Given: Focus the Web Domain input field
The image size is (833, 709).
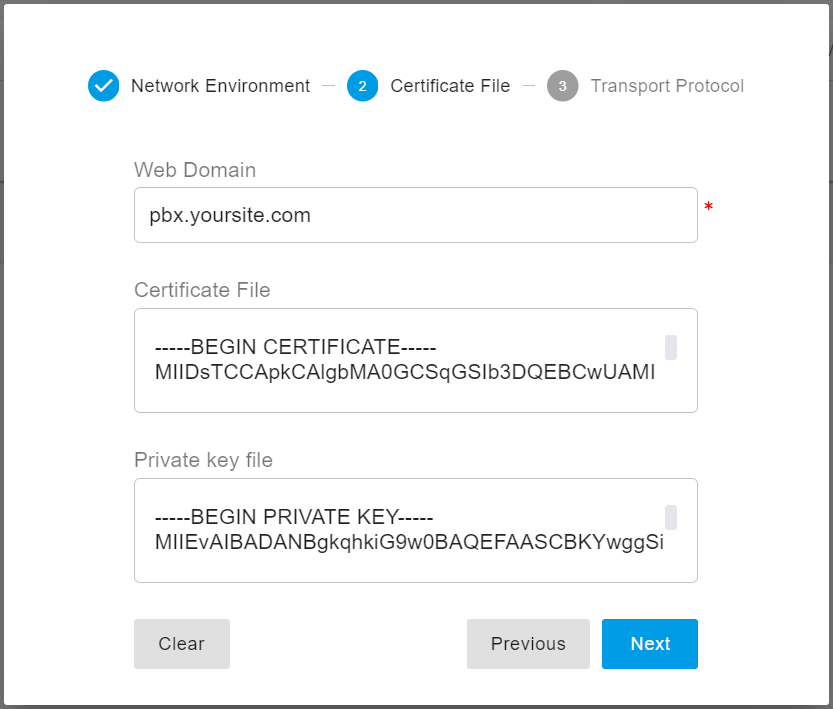Looking at the screenshot, I should pyautogui.click(x=415, y=215).
